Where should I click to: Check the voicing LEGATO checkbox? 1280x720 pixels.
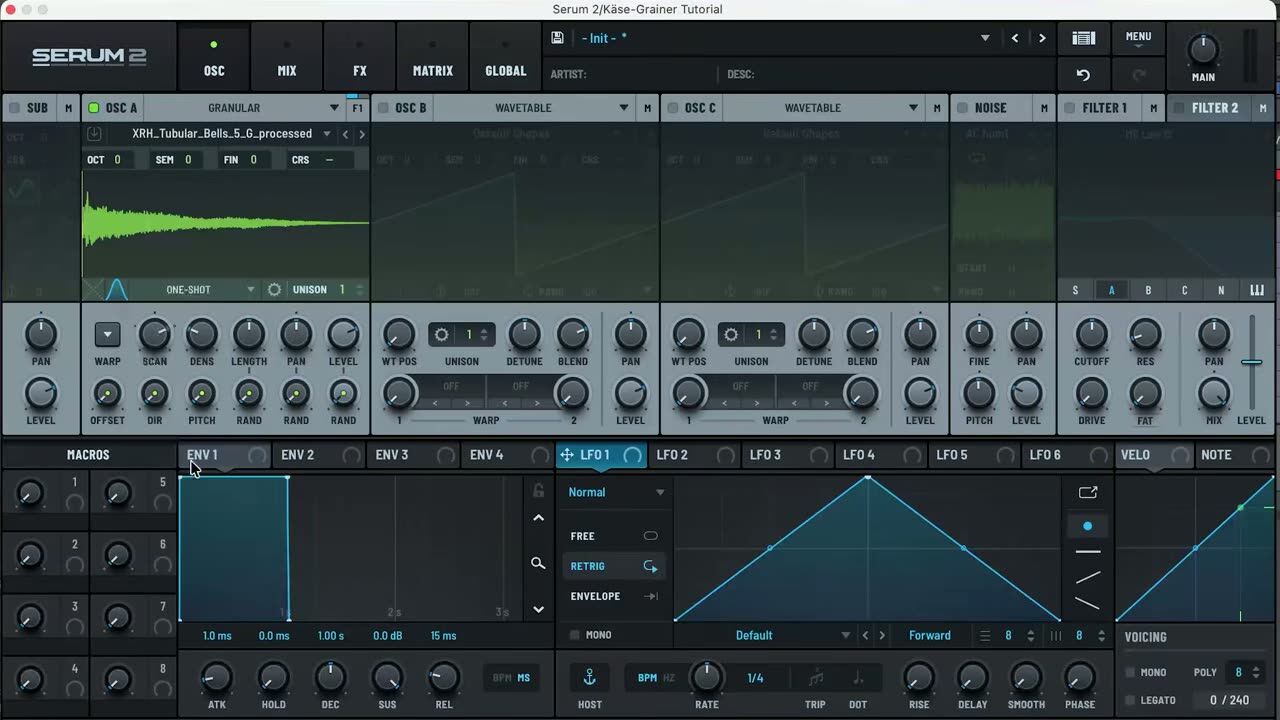[x=1130, y=700]
